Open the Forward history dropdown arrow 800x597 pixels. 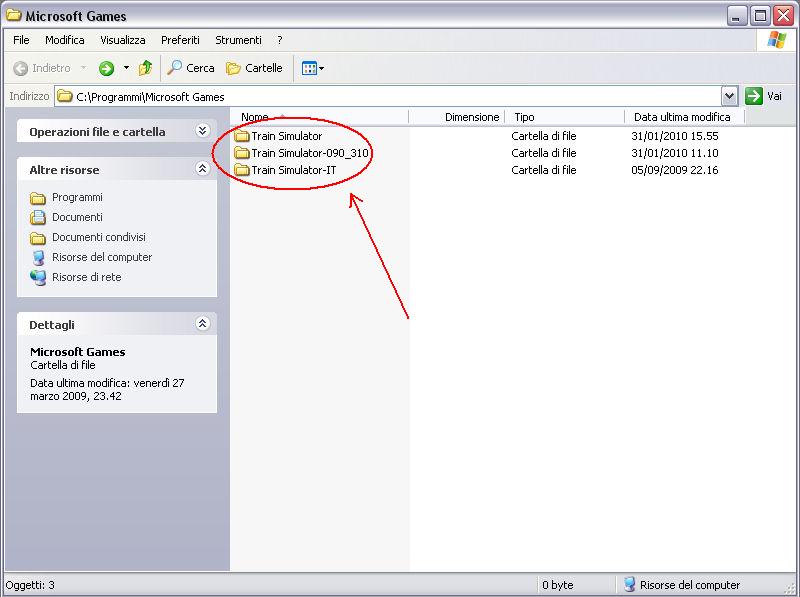click(x=126, y=68)
